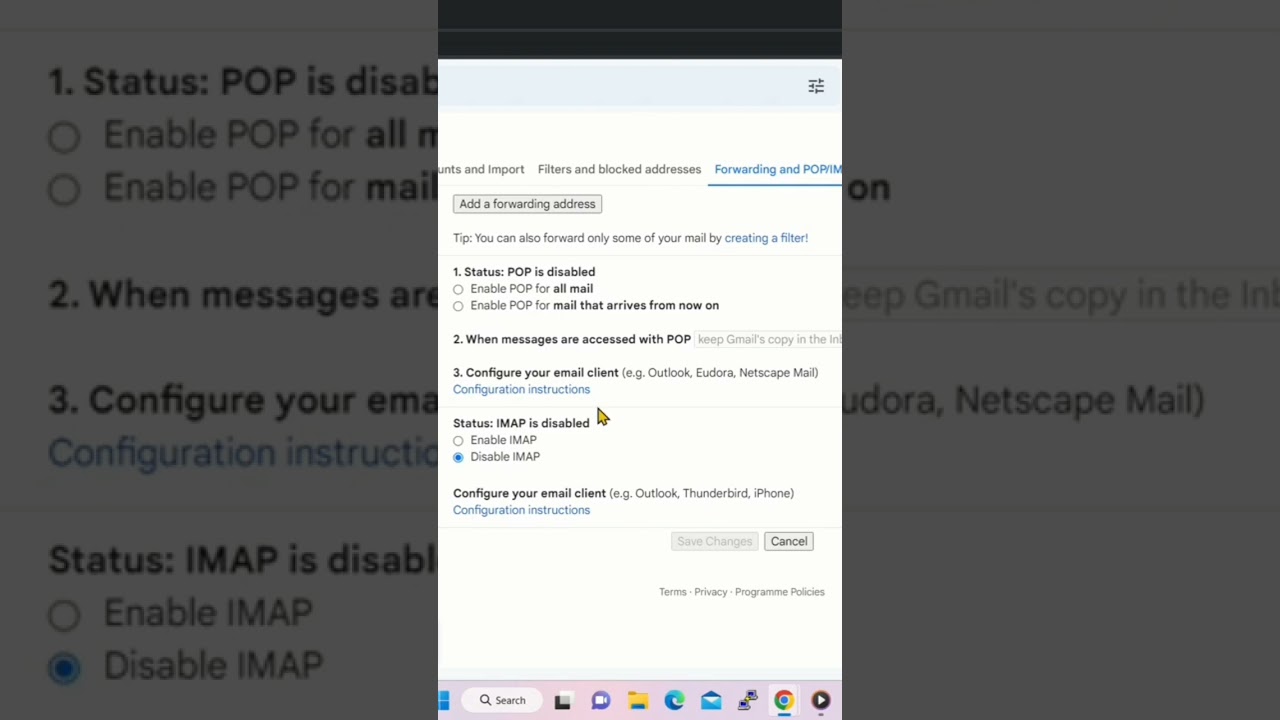Open the Forwarding and POP/IMAP tab
The image size is (1280, 720).
[777, 169]
